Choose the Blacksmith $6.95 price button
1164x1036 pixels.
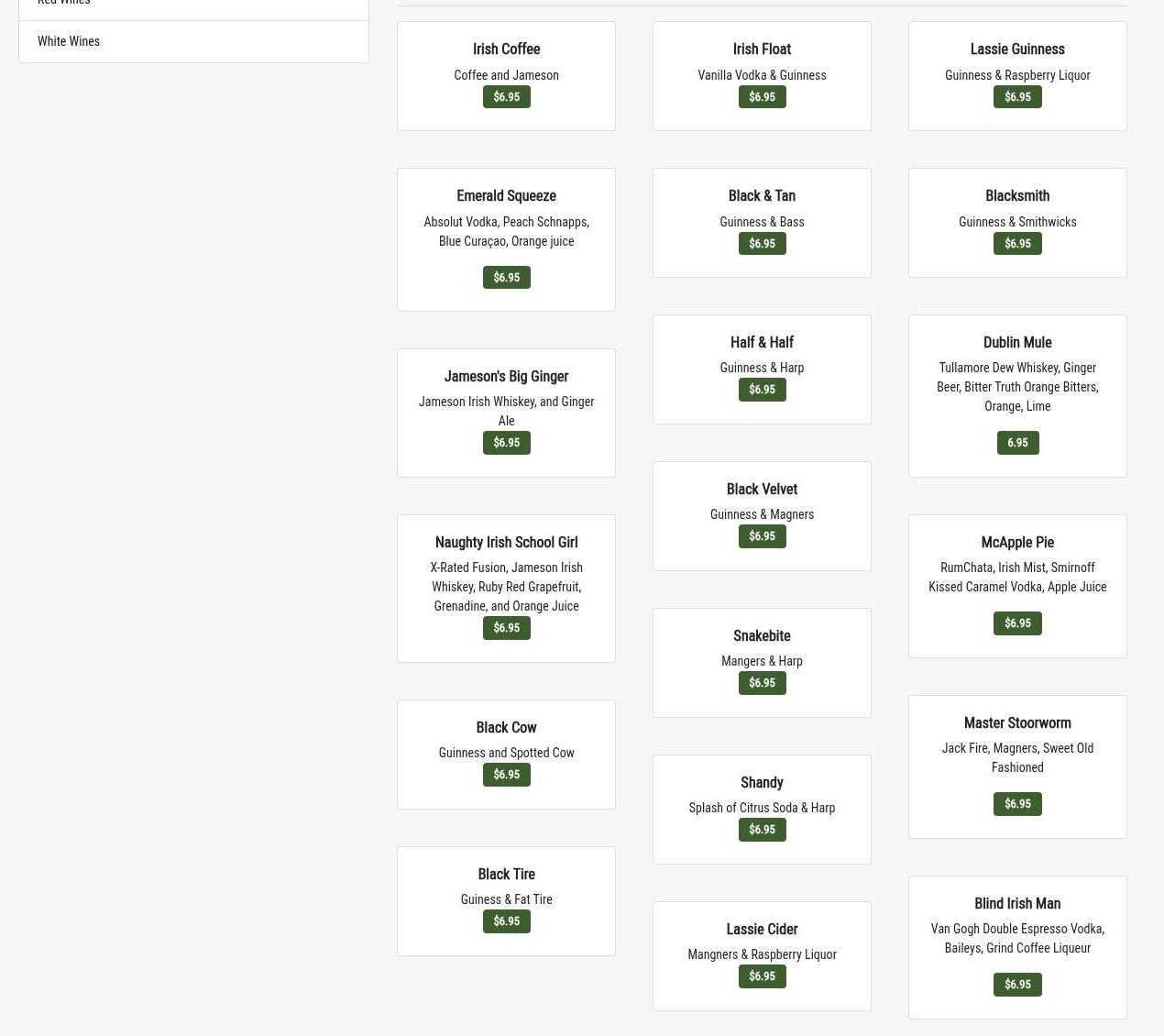1016,244
